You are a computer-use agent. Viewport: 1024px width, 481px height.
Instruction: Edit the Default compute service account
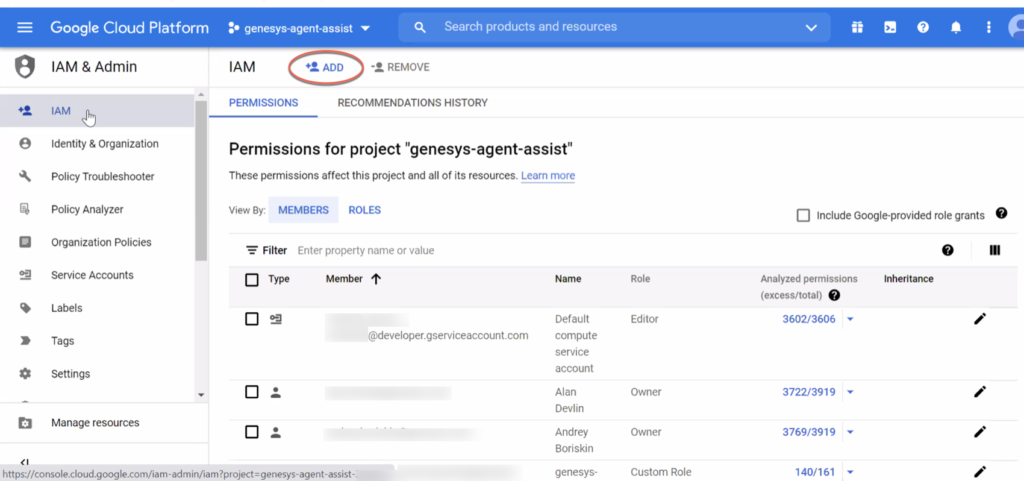pos(979,319)
